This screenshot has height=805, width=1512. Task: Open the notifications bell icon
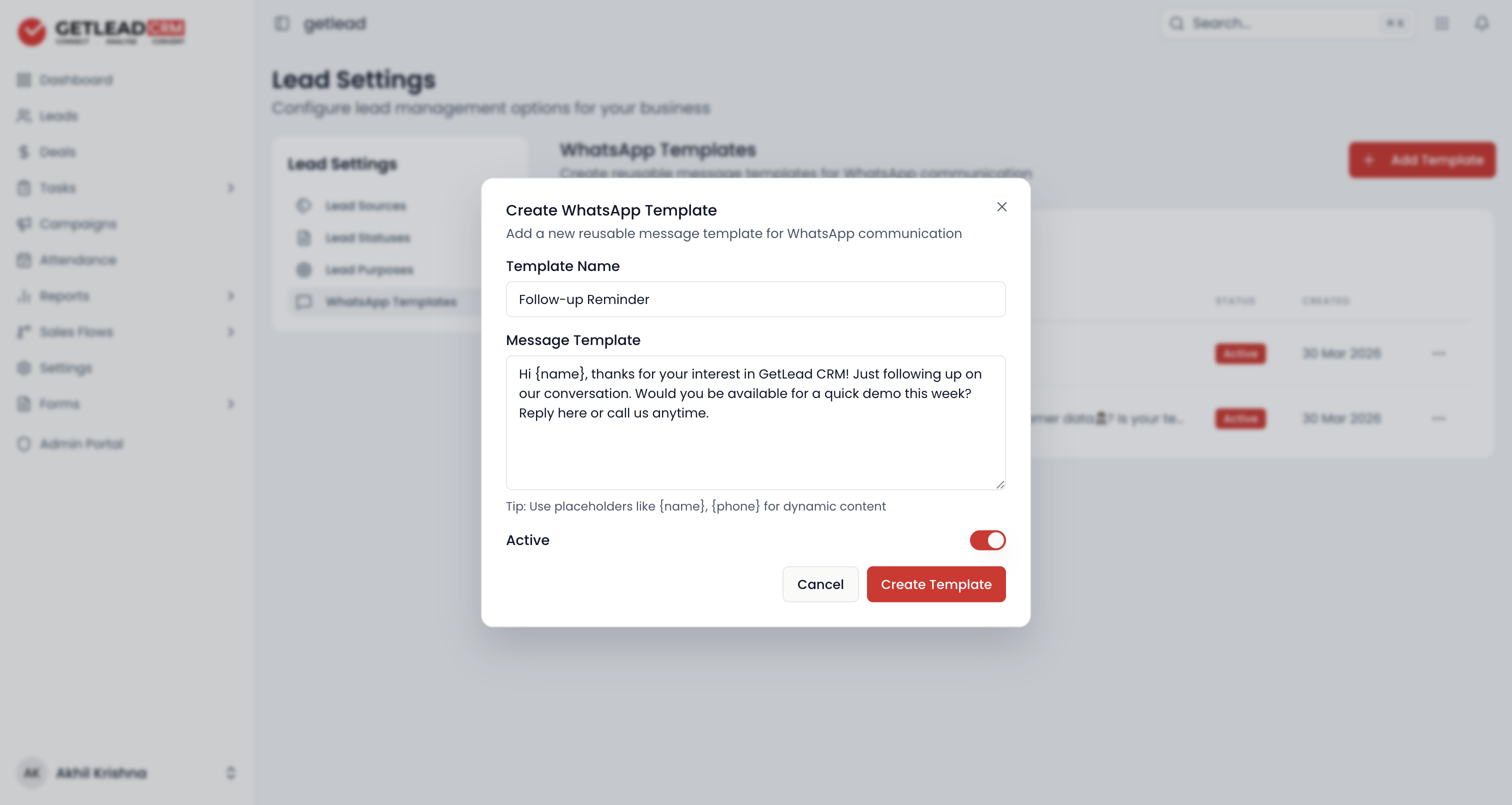(1481, 23)
